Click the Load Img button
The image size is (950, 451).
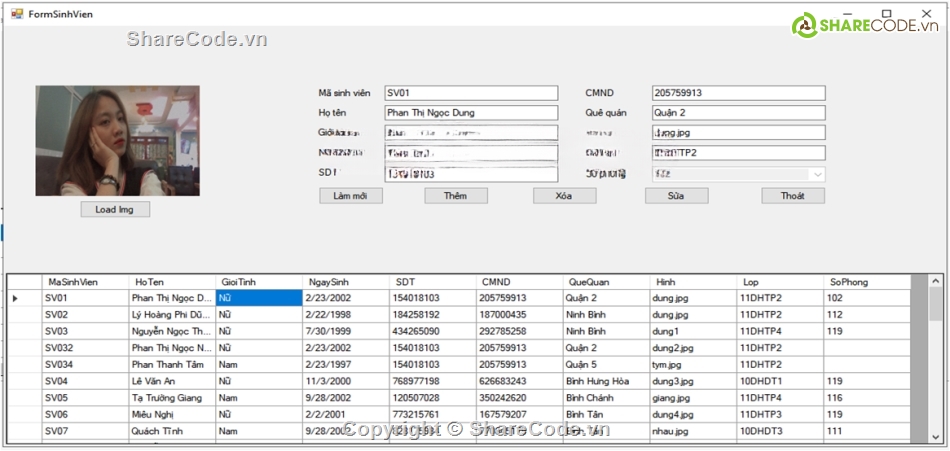(115, 209)
